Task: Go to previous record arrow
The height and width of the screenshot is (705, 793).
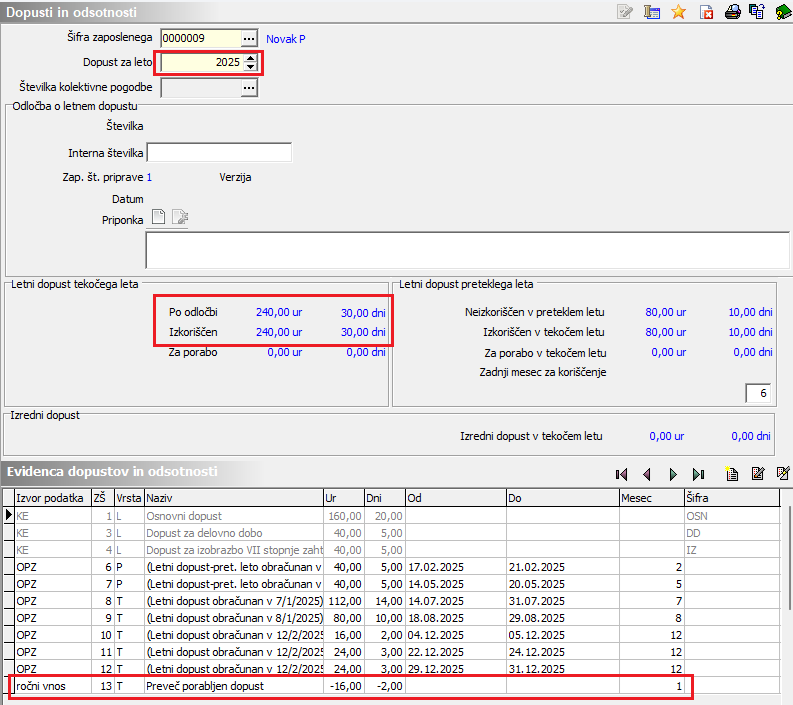Action: click(647, 474)
